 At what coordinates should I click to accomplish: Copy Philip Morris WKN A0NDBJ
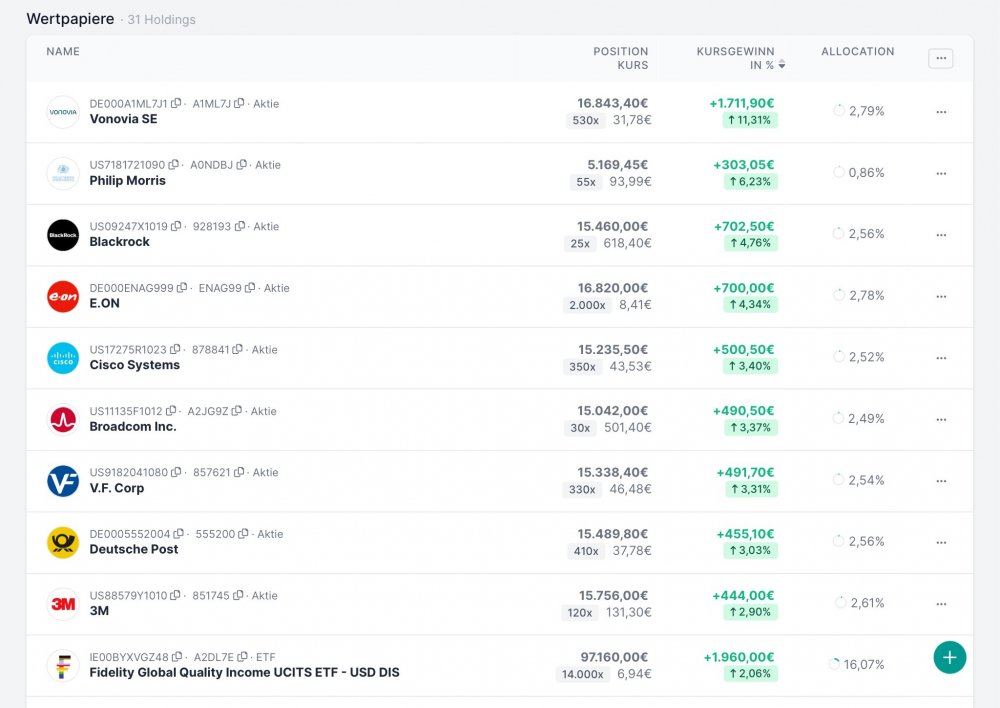pos(240,165)
